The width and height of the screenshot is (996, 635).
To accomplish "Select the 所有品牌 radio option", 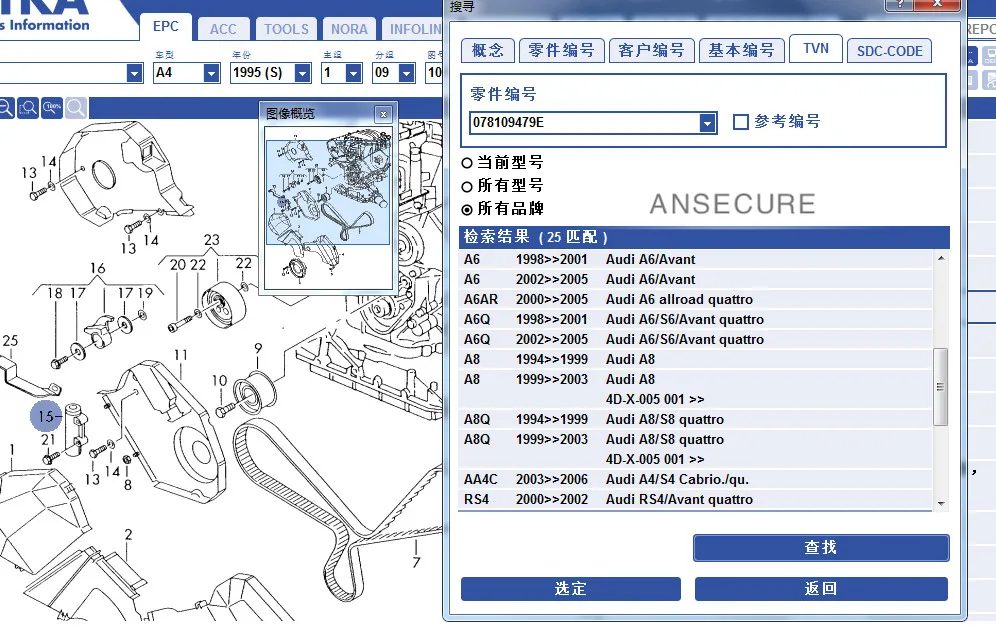I will pyautogui.click(x=467, y=210).
